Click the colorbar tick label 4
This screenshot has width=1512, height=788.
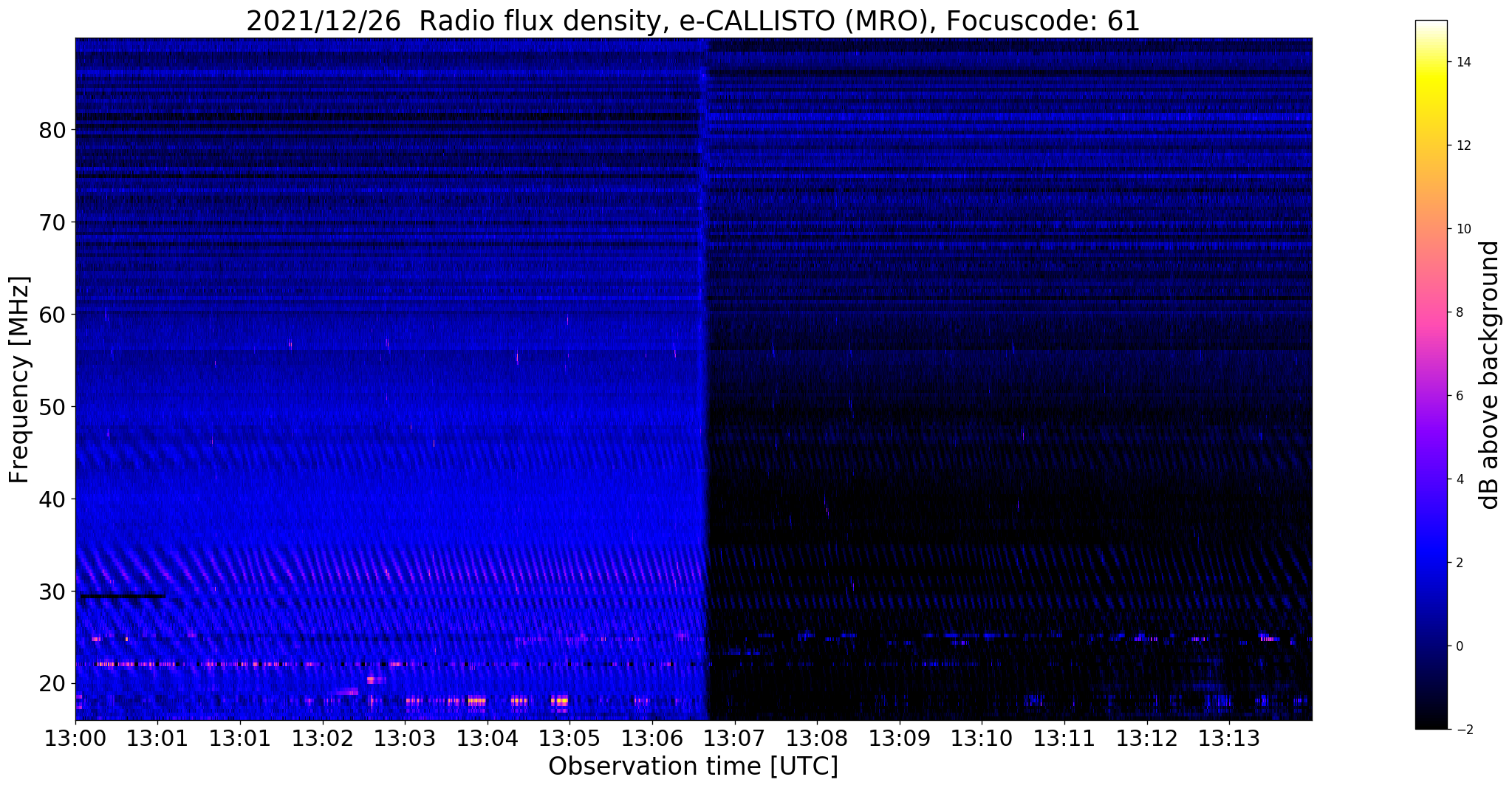[x=1459, y=479]
